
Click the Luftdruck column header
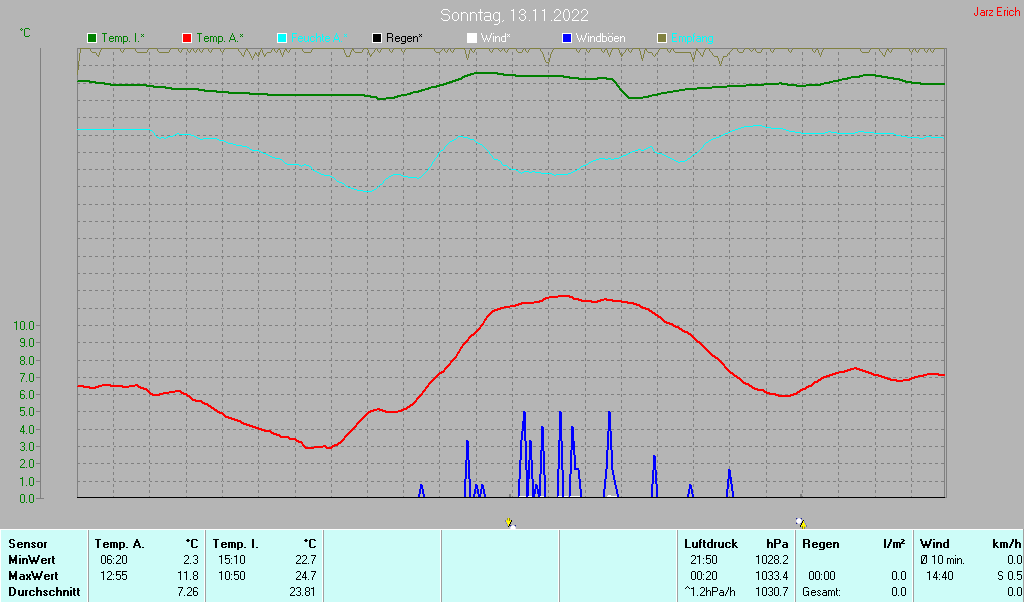point(711,544)
